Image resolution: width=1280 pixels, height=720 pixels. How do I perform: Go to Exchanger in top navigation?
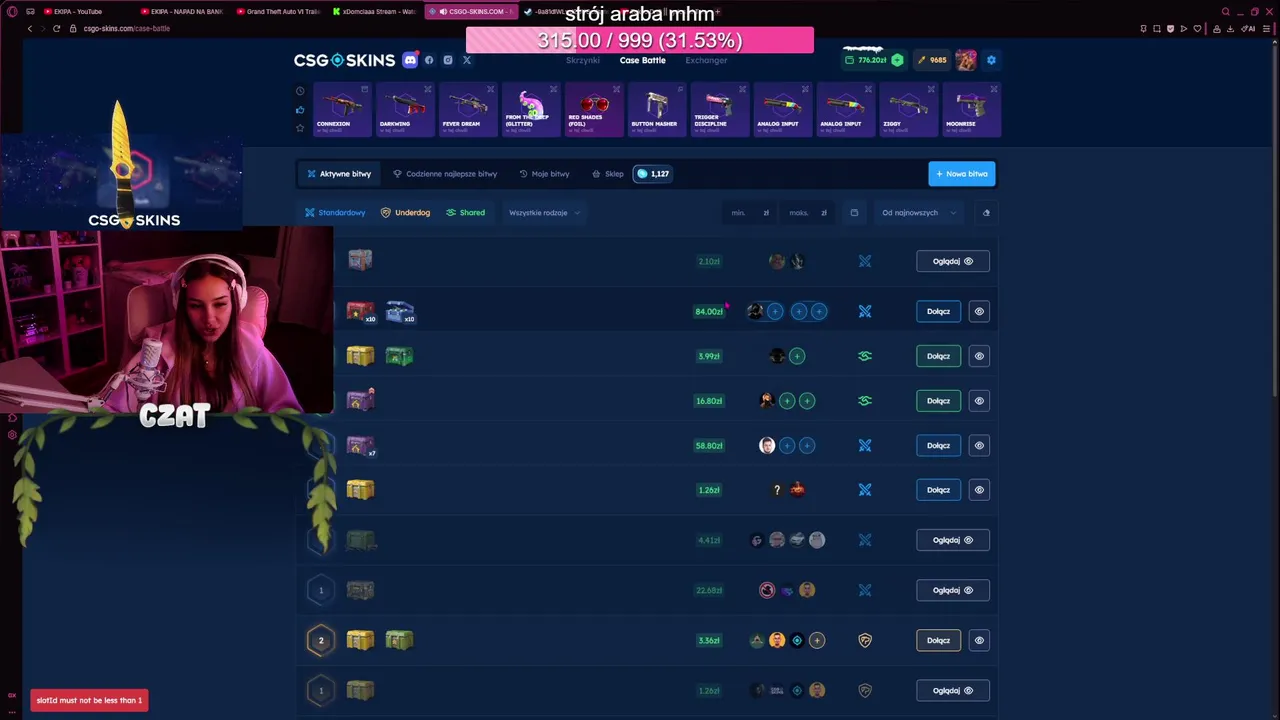coord(706,60)
